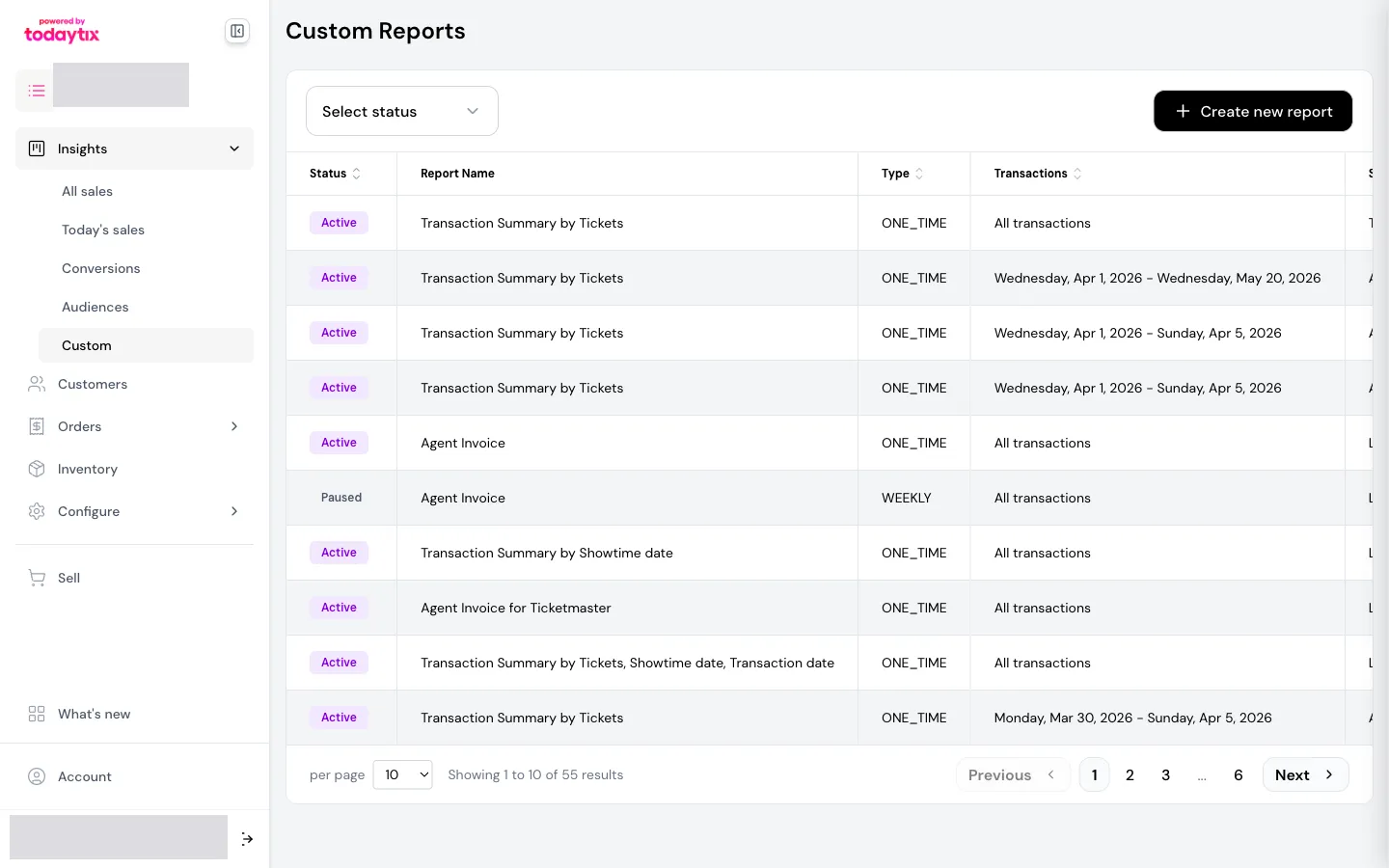Screen dimensions: 1389x868
Task: Click the Paused Agent Invoice report name
Action: [463, 498]
